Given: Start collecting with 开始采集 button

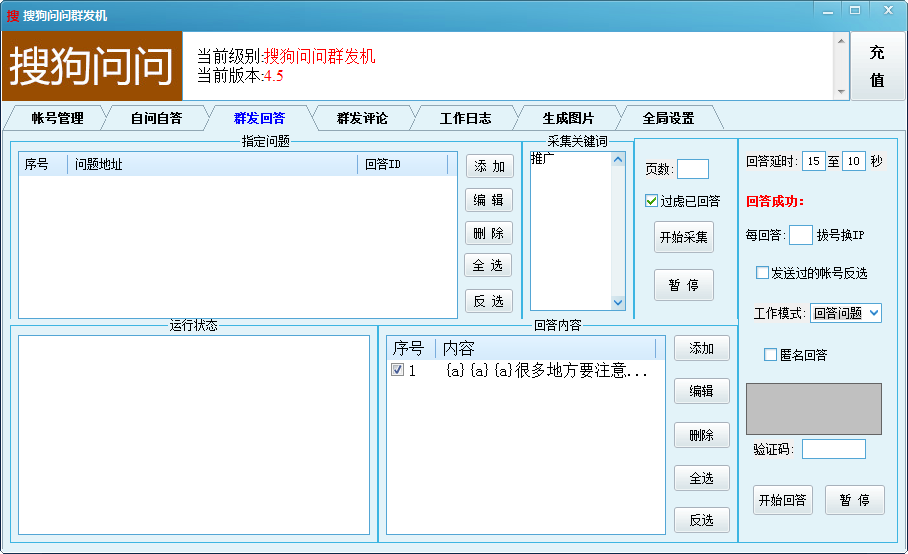Looking at the screenshot, I should point(684,237).
